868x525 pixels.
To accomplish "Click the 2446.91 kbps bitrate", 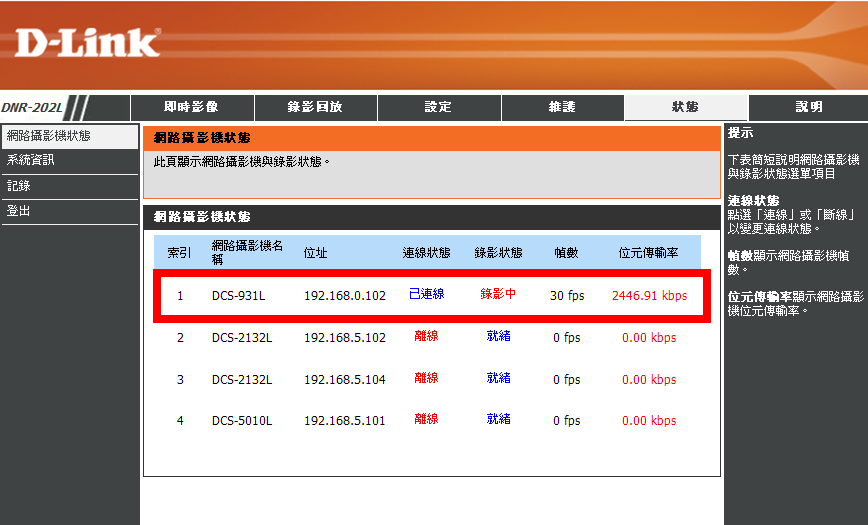I will pyautogui.click(x=649, y=296).
